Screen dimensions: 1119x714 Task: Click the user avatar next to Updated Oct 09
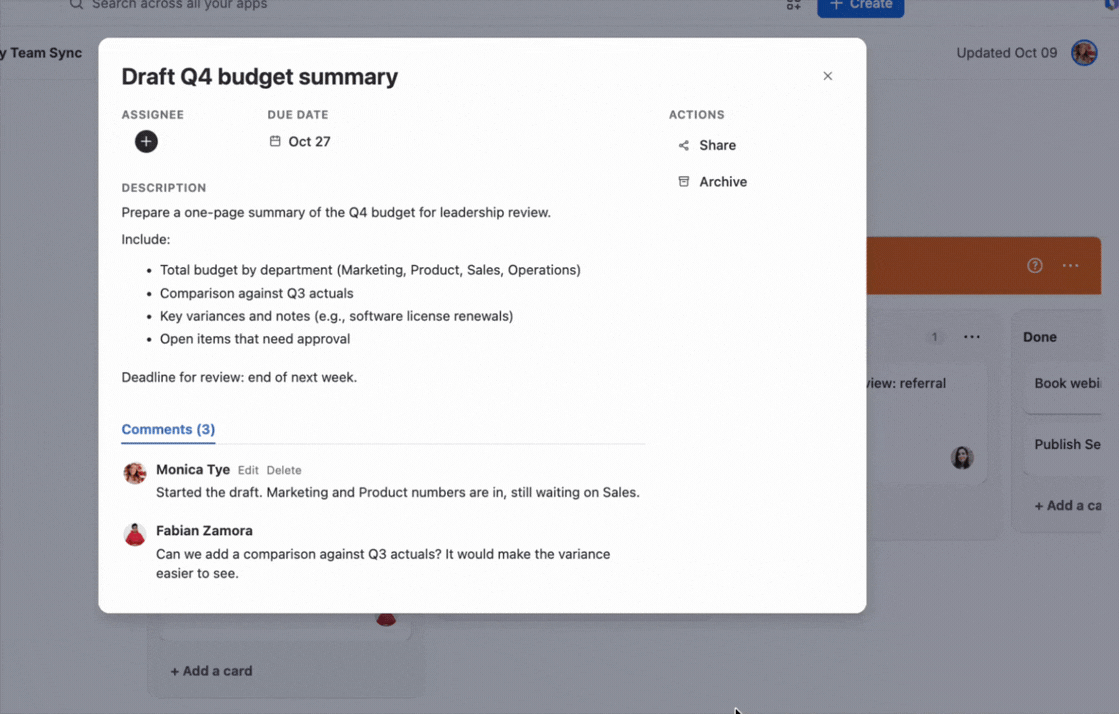click(x=1084, y=53)
